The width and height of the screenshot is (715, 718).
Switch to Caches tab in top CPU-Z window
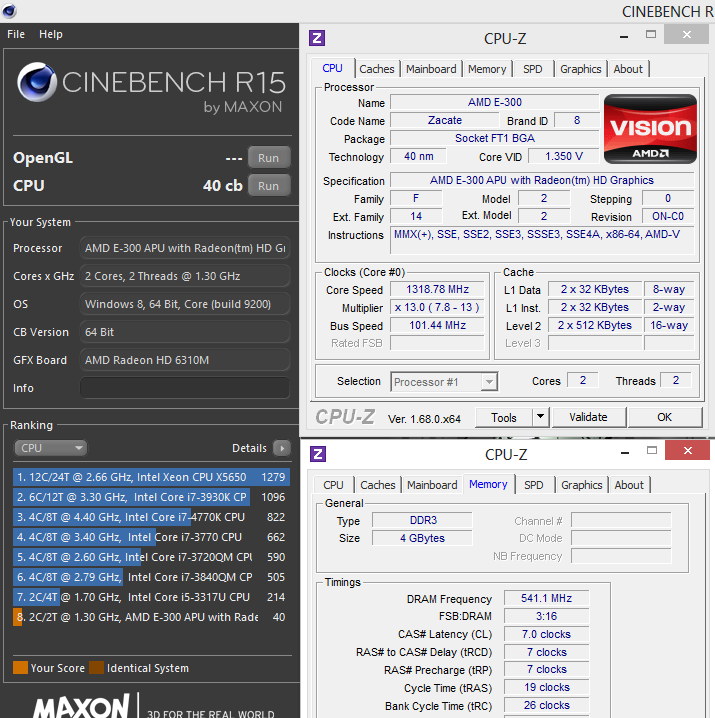[x=377, y=69]
